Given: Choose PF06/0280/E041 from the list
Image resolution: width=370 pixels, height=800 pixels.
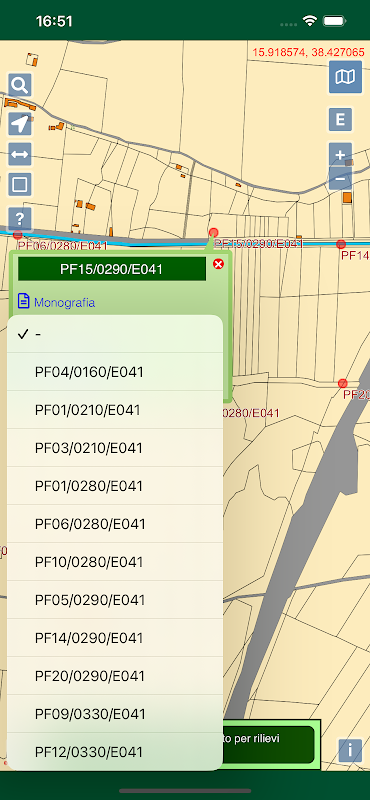Looking at the screenshot, I should (115, 524).
